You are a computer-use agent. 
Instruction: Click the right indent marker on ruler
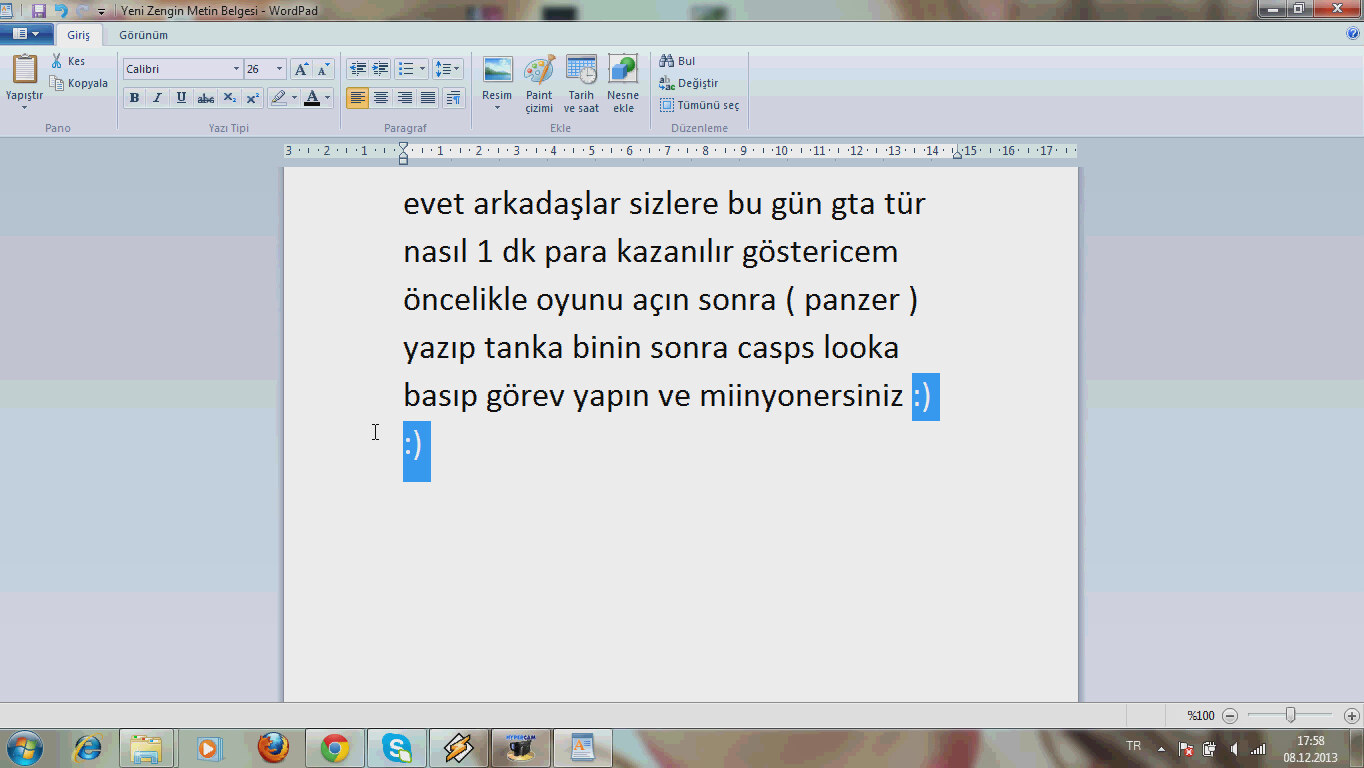click(x=957, y=154)
